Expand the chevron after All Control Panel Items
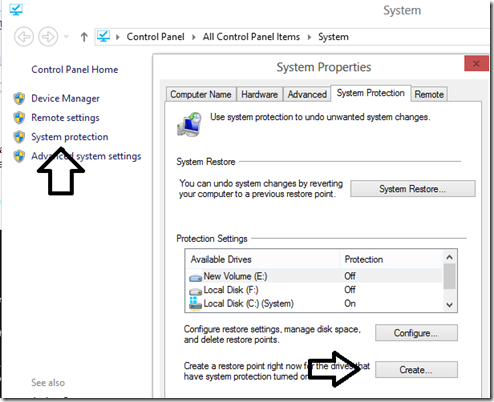 point(309,37)
